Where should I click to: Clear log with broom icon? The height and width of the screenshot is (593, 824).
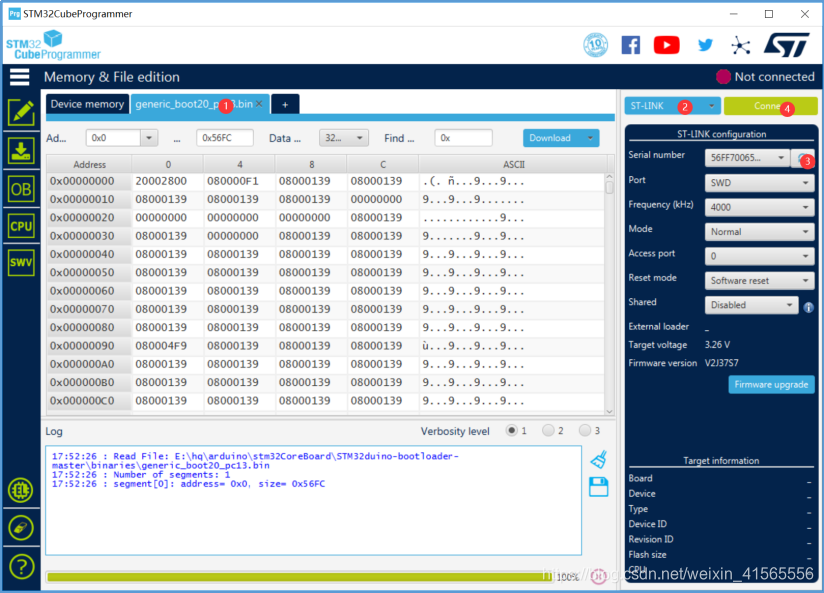599,459
